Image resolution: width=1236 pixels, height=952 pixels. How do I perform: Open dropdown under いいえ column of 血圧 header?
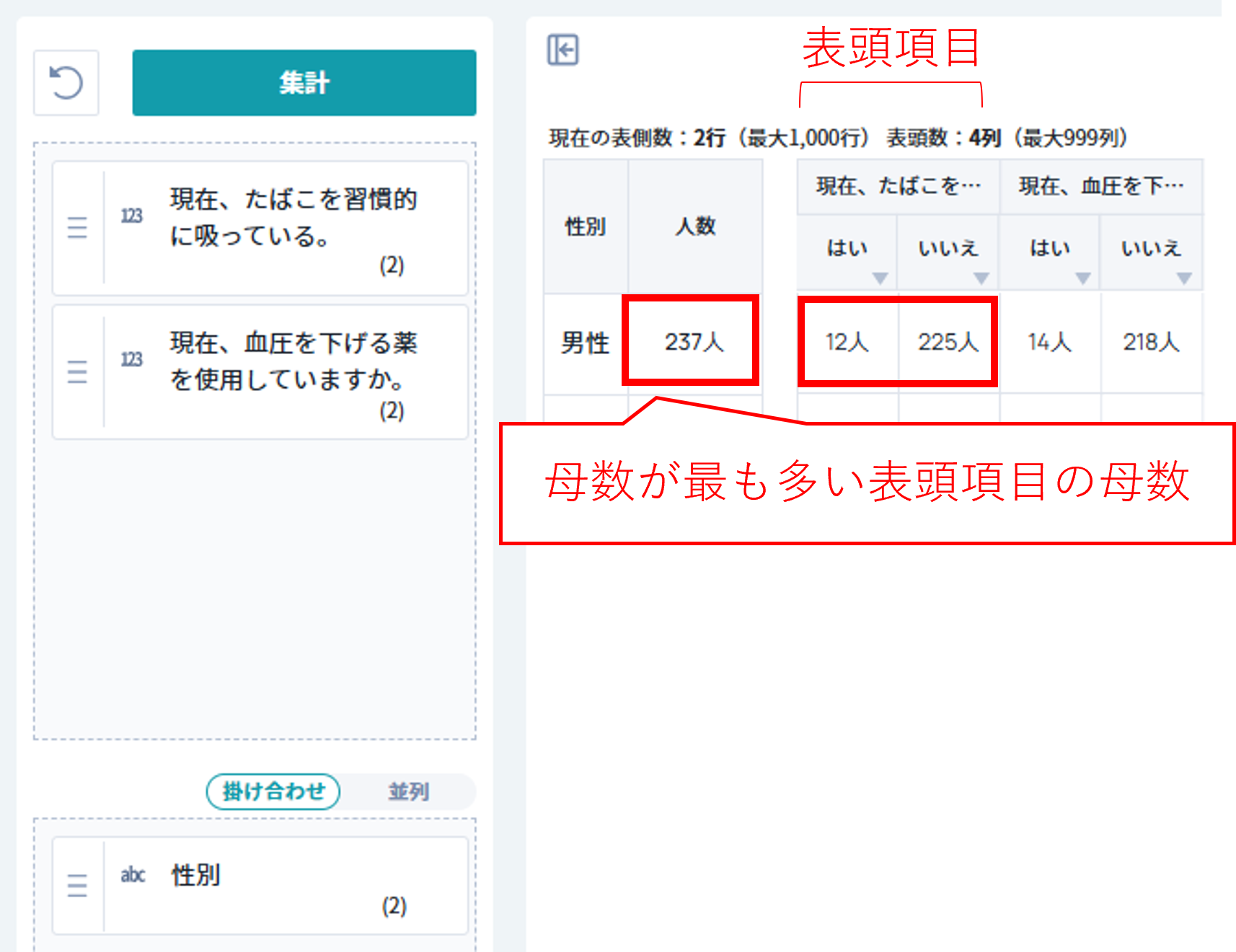[1184, 278]
